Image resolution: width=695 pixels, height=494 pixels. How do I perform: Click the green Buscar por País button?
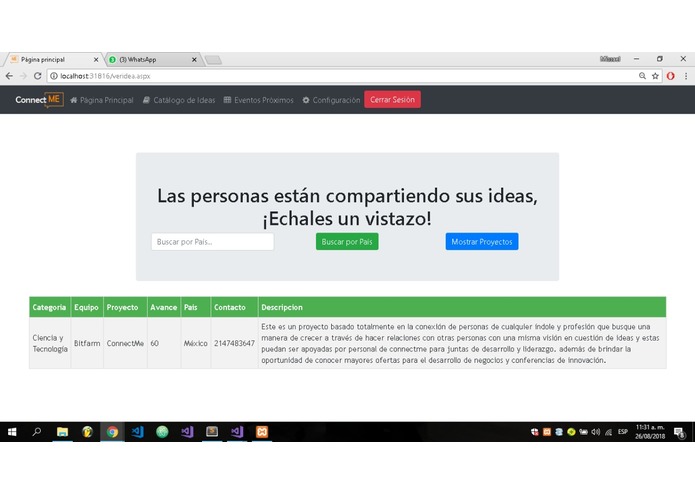(347, 242)
